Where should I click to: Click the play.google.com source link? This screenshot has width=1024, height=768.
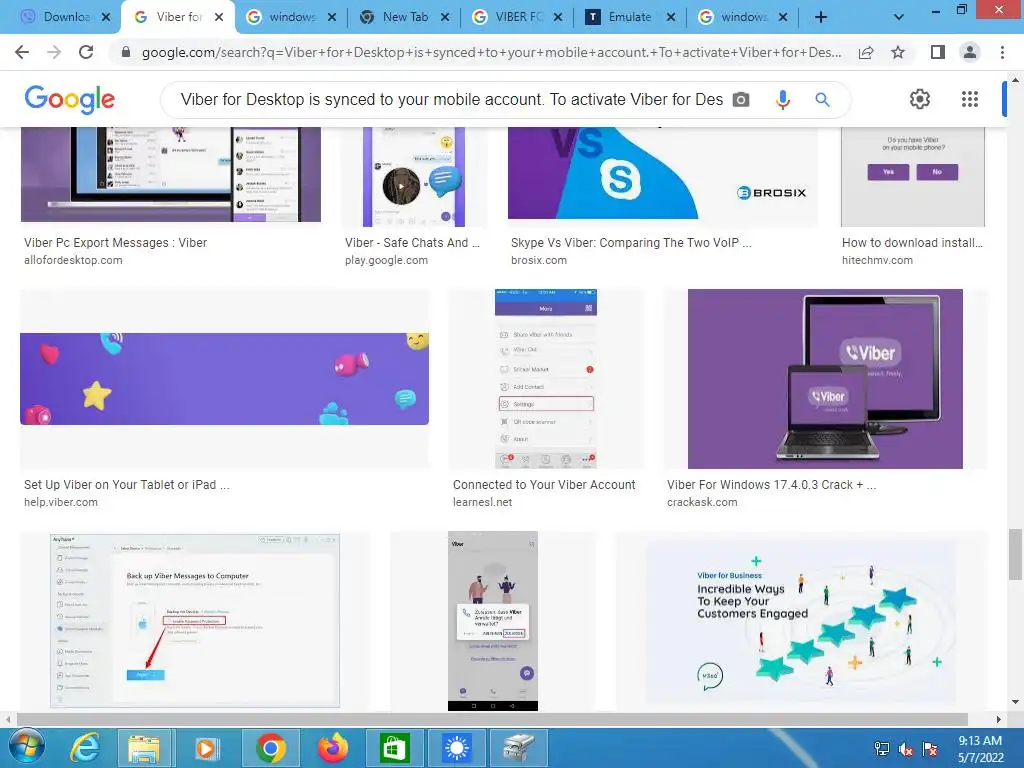[387, 260]
